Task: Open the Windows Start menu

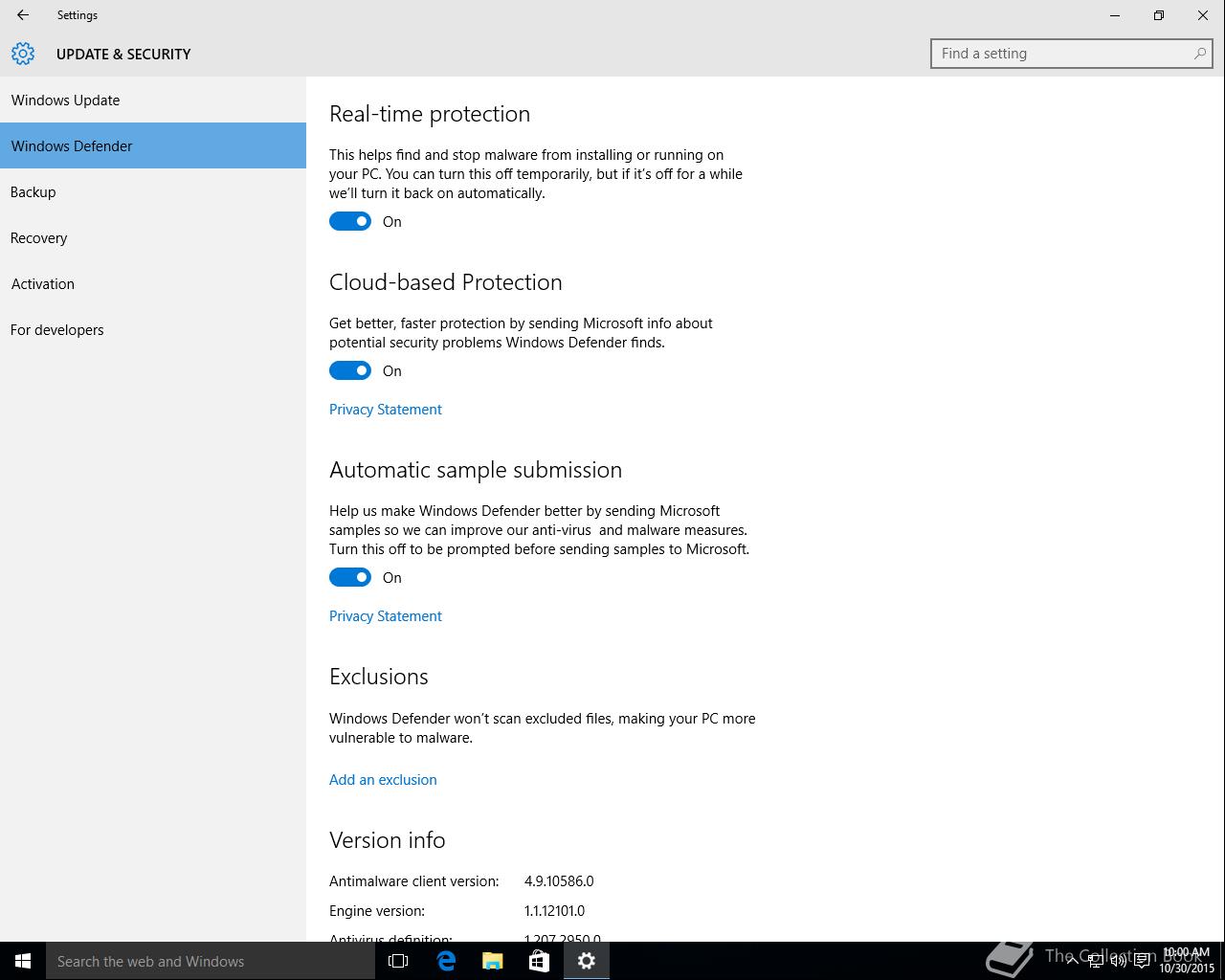Action: tap(23, 961)
